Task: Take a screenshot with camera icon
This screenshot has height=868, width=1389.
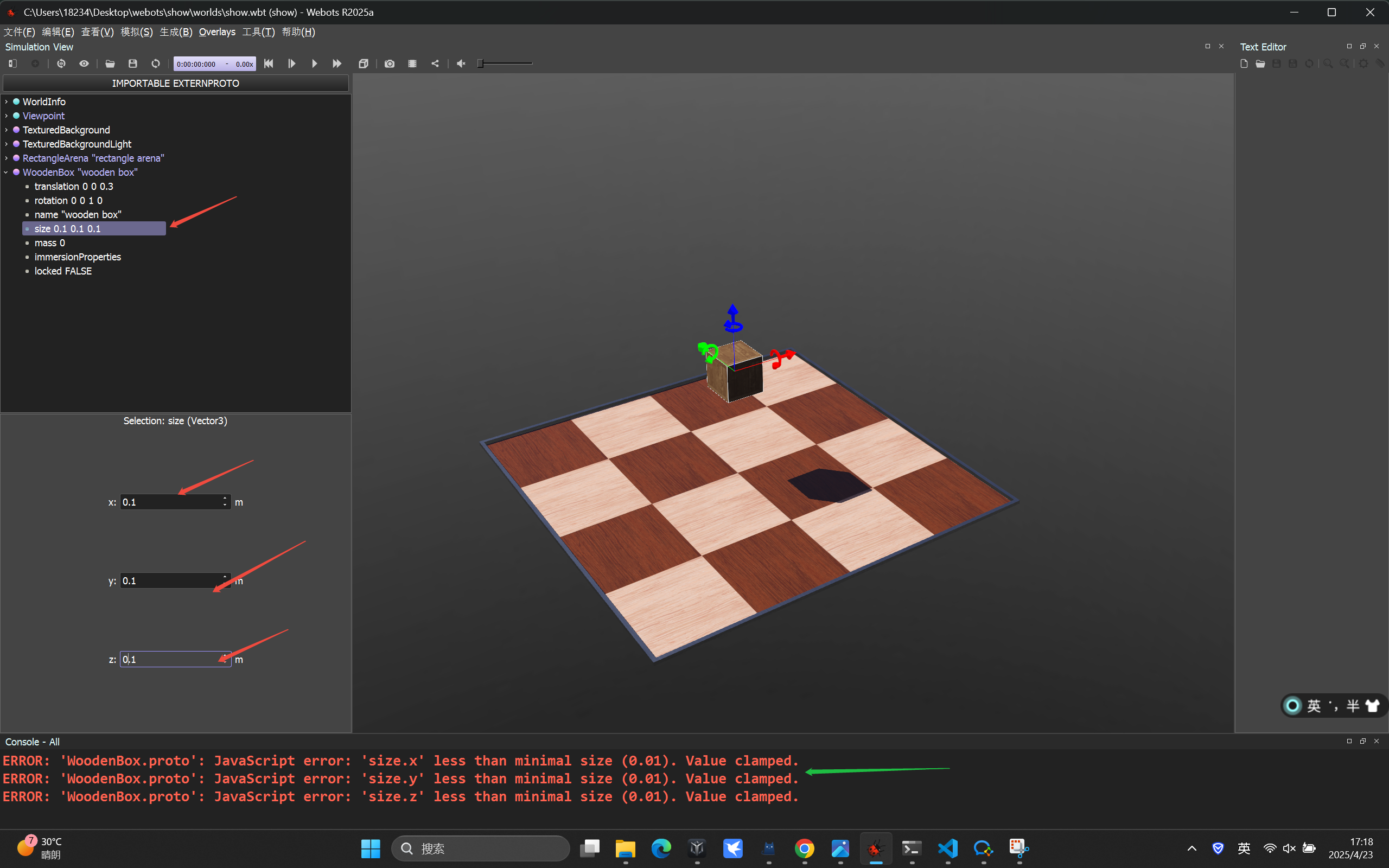Action: tap(390, 63)
